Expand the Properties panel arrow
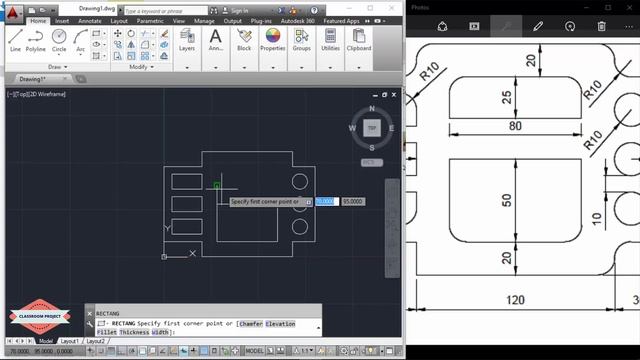Image resolution: width=640 pixels, height=360 pixels. (x=273, y=67)
